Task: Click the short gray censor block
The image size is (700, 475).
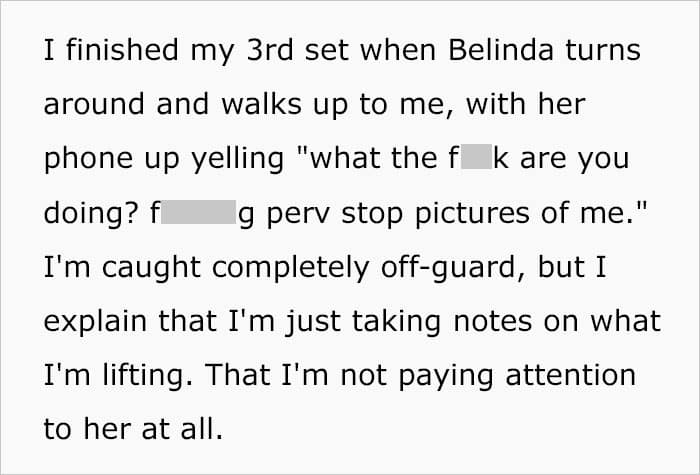Action: click(x=476, y=157)
